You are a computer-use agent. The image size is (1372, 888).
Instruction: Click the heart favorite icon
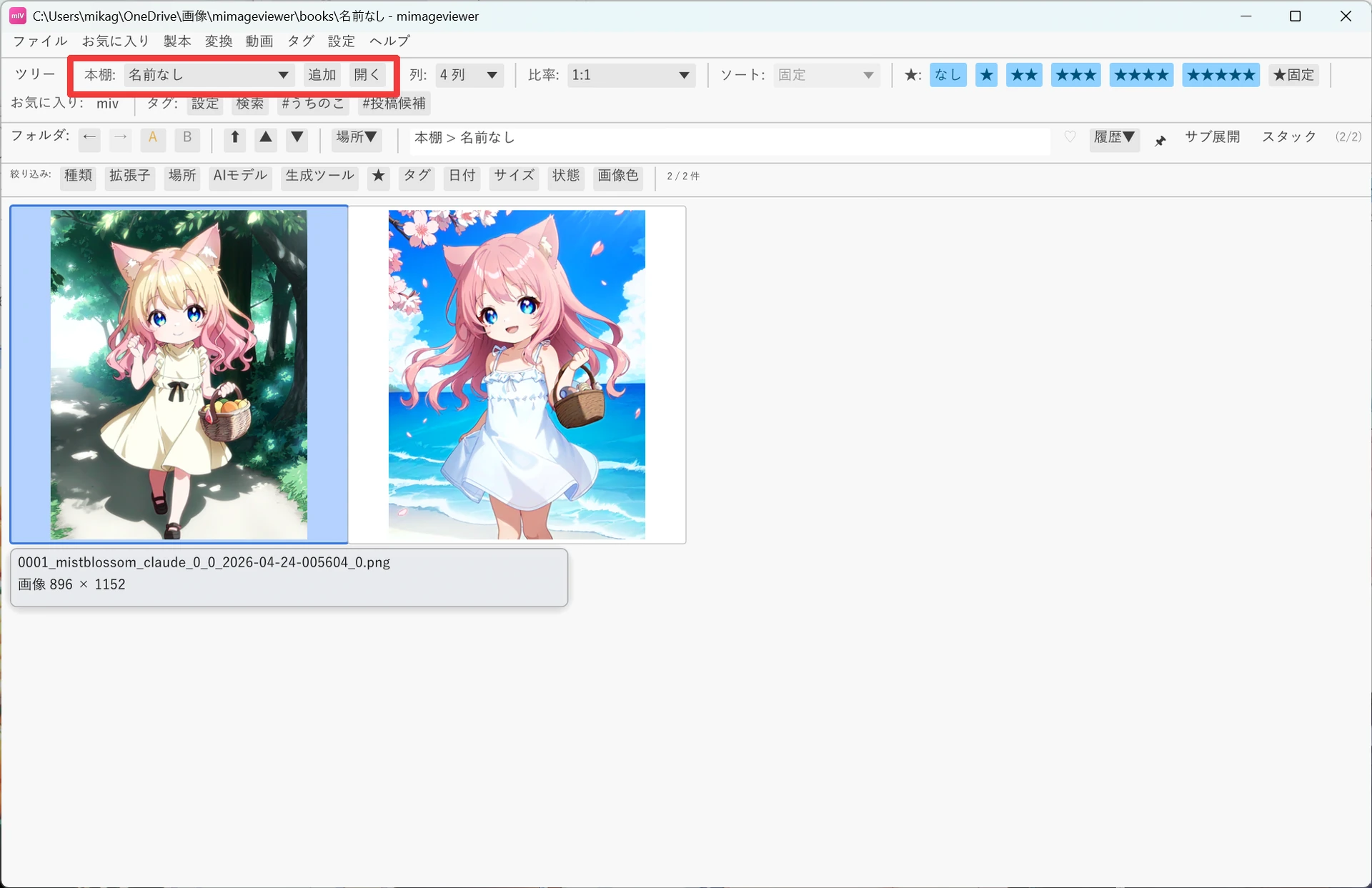click(1070, 137)
